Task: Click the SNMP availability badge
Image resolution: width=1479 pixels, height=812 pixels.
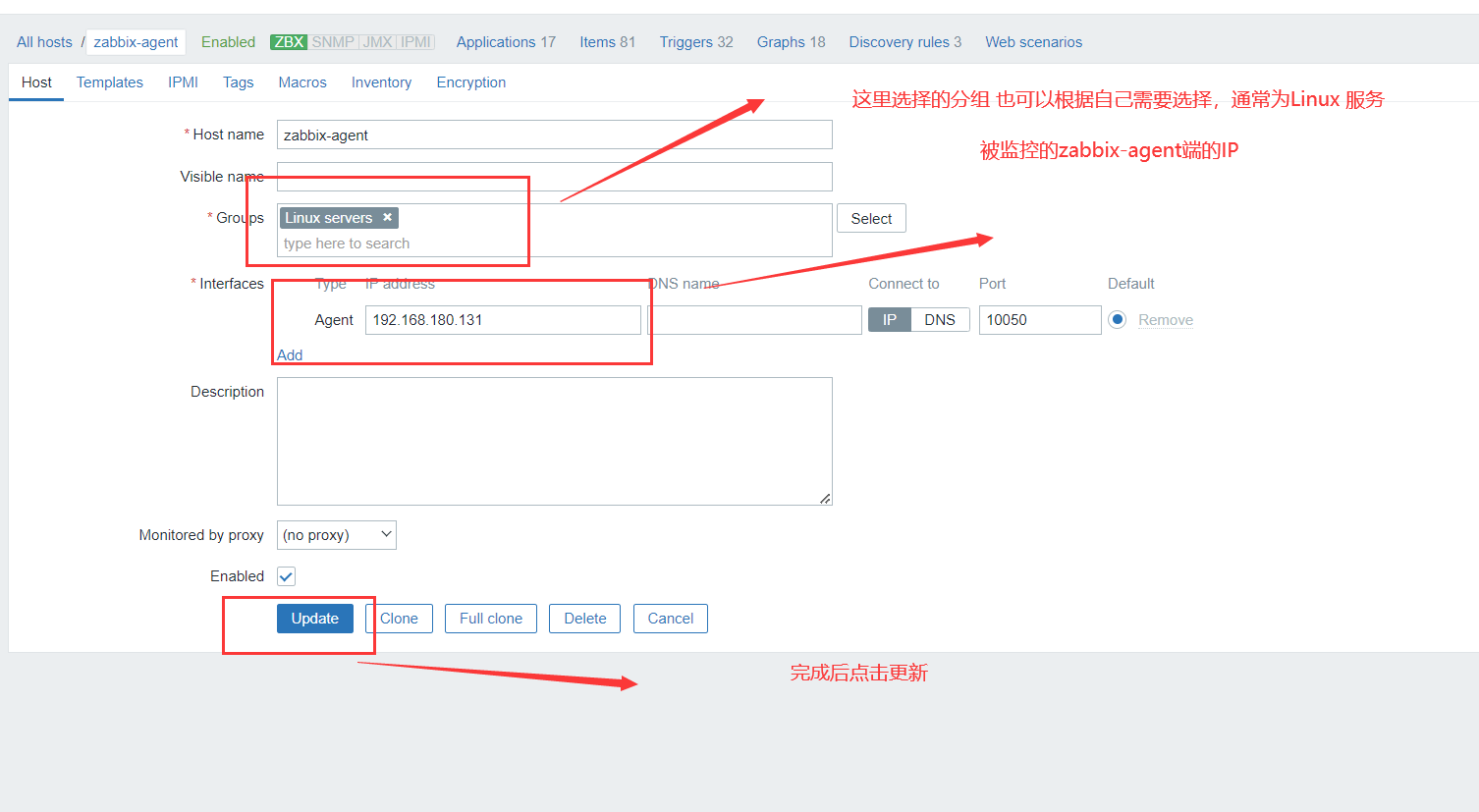Action: pos(333,42)
